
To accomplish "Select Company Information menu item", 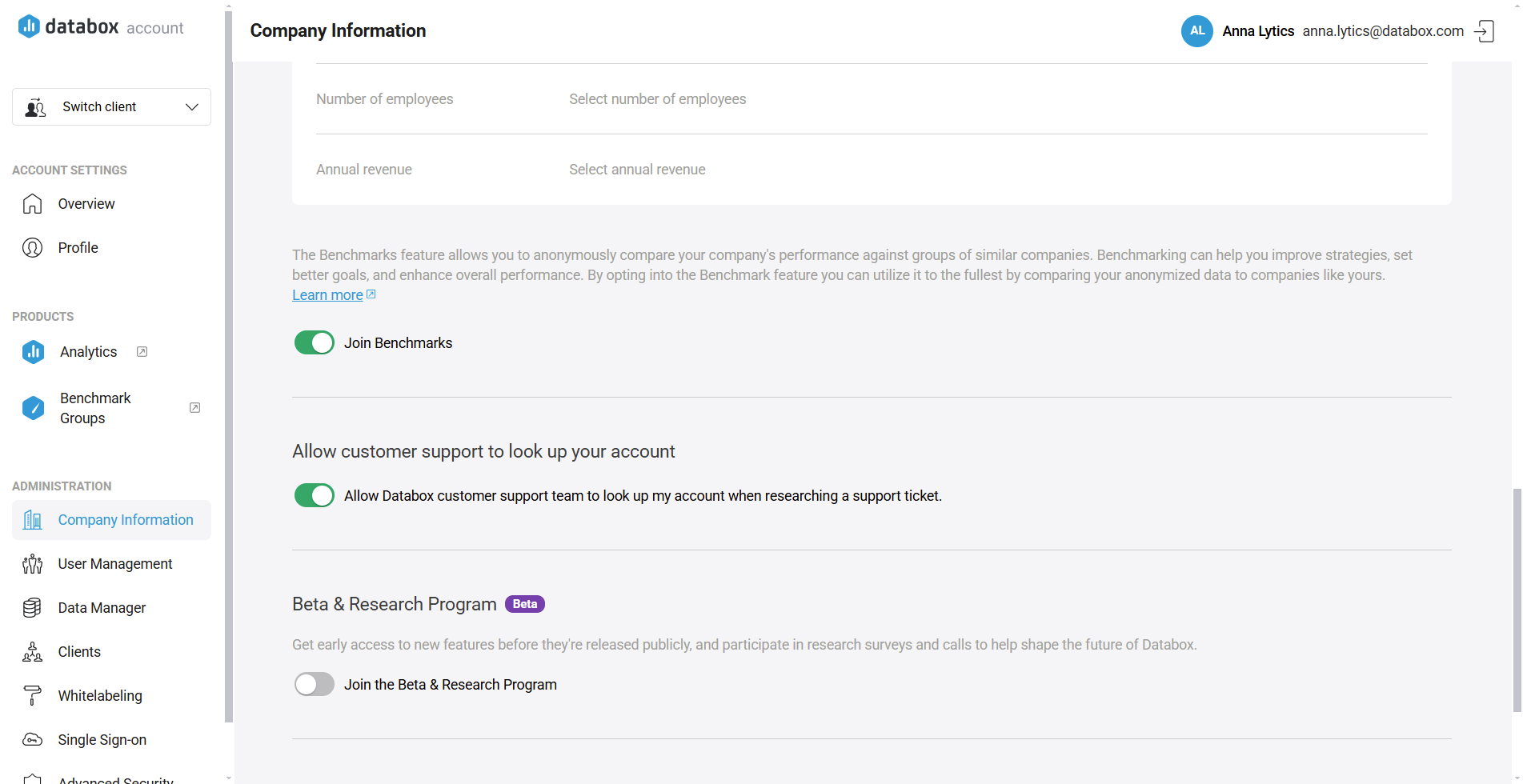I will point(111,520).
